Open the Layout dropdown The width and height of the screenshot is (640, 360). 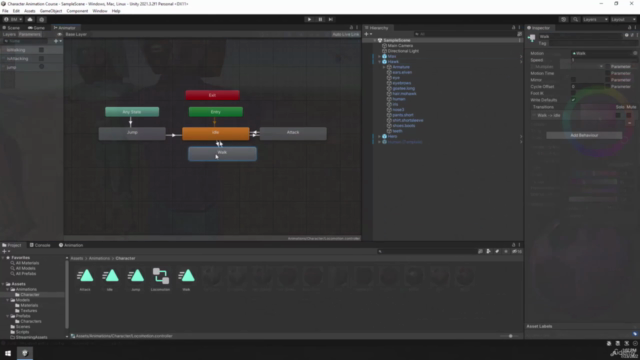623,19
